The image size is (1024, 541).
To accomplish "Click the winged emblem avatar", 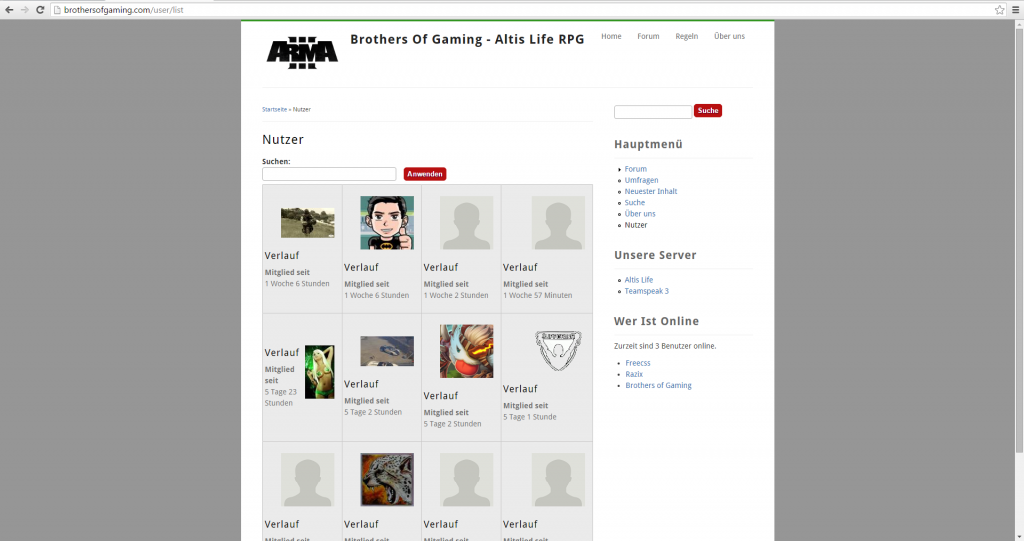I will (x=558, y=350).
